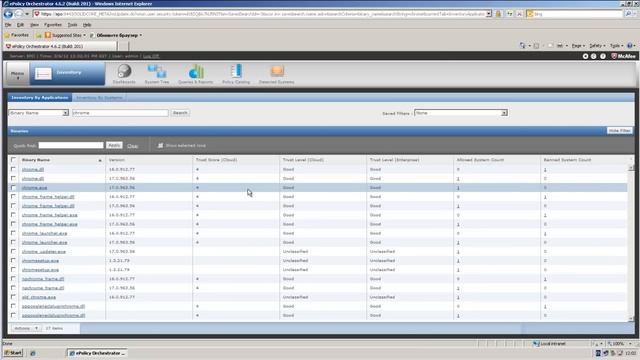Click the Feeds icon in IE command bar

pyautogui.click(x=536, y=46)
